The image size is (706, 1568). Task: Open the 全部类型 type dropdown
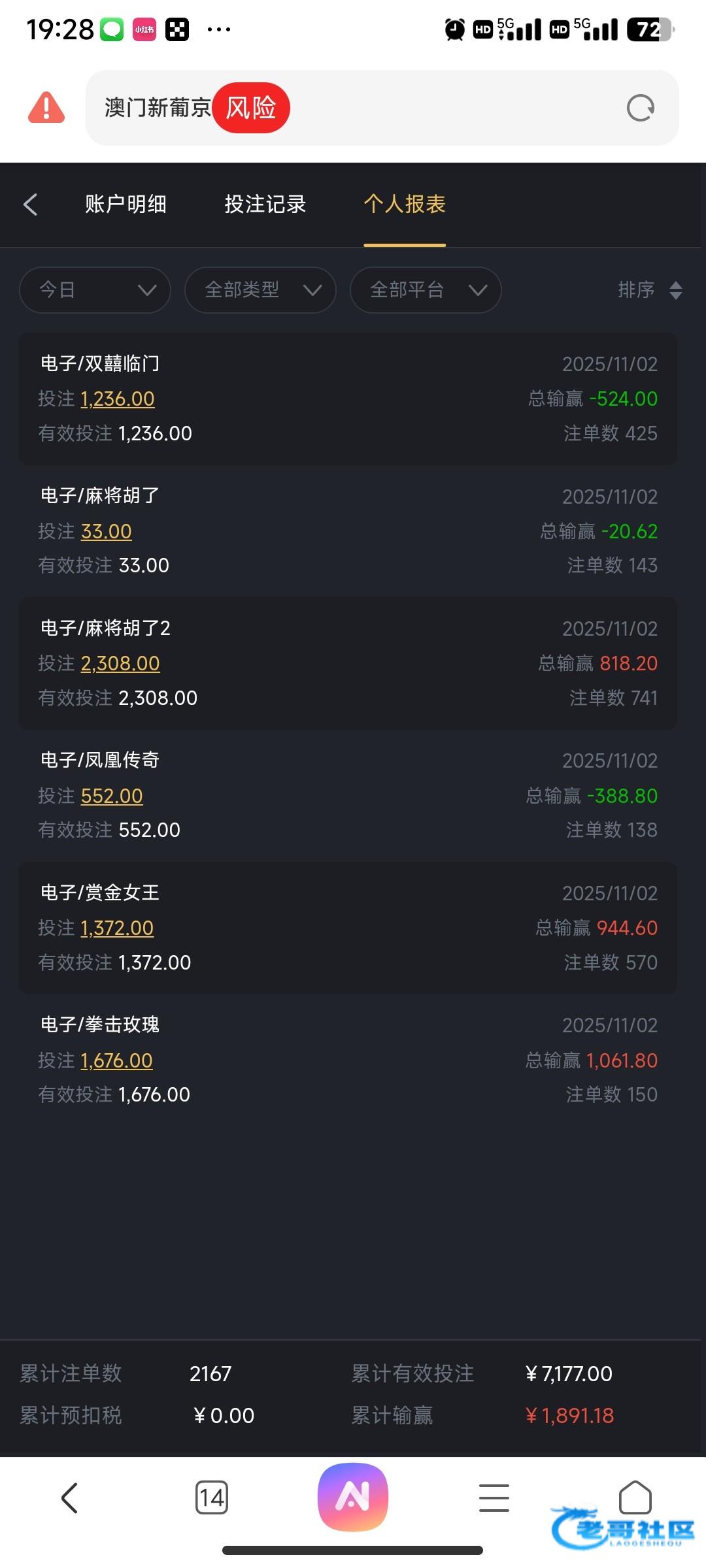260,289
